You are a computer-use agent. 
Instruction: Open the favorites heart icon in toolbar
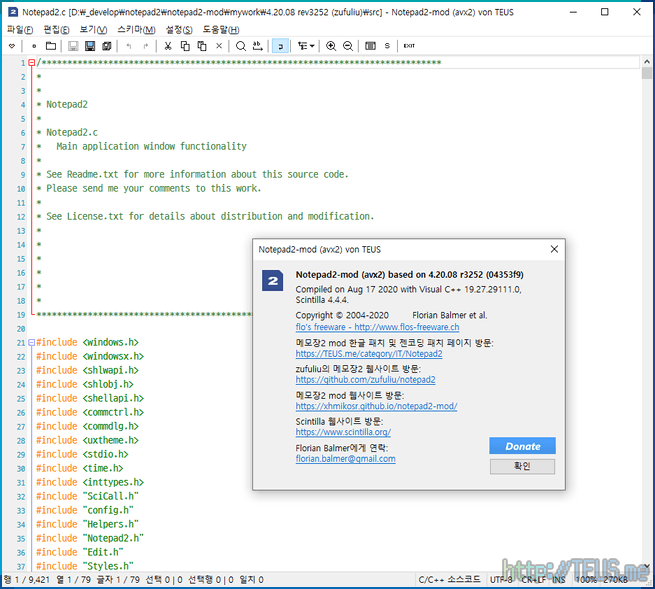[x=12, y=46]
